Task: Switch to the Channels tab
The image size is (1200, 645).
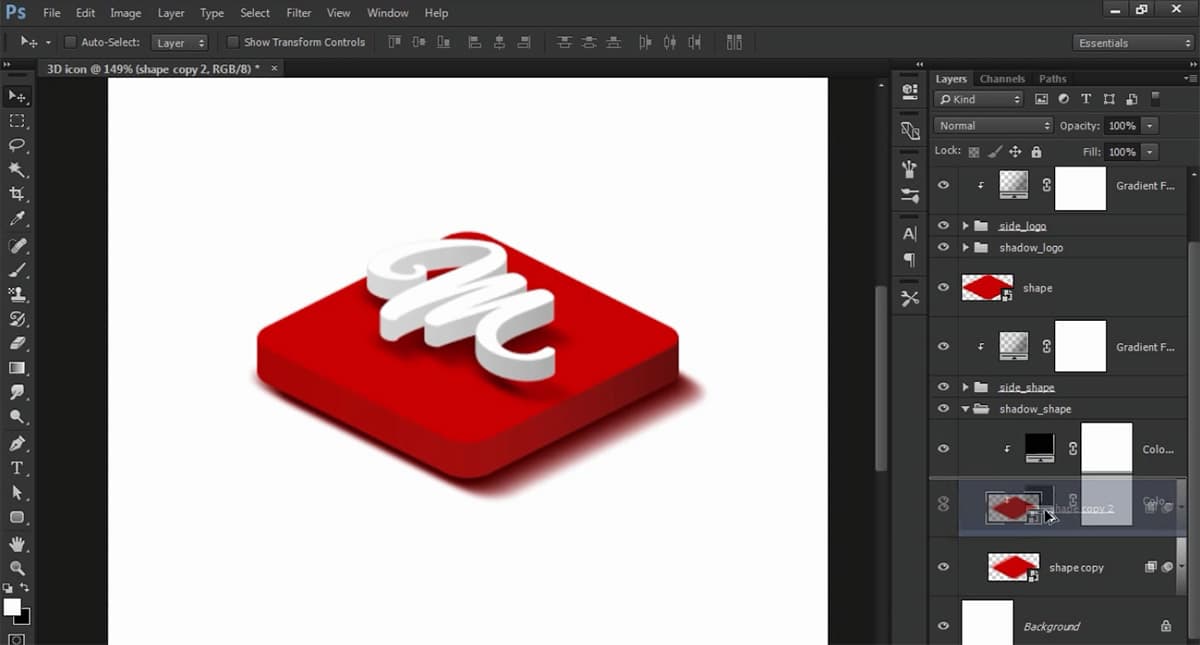Action: click(x=1002, y=78)
